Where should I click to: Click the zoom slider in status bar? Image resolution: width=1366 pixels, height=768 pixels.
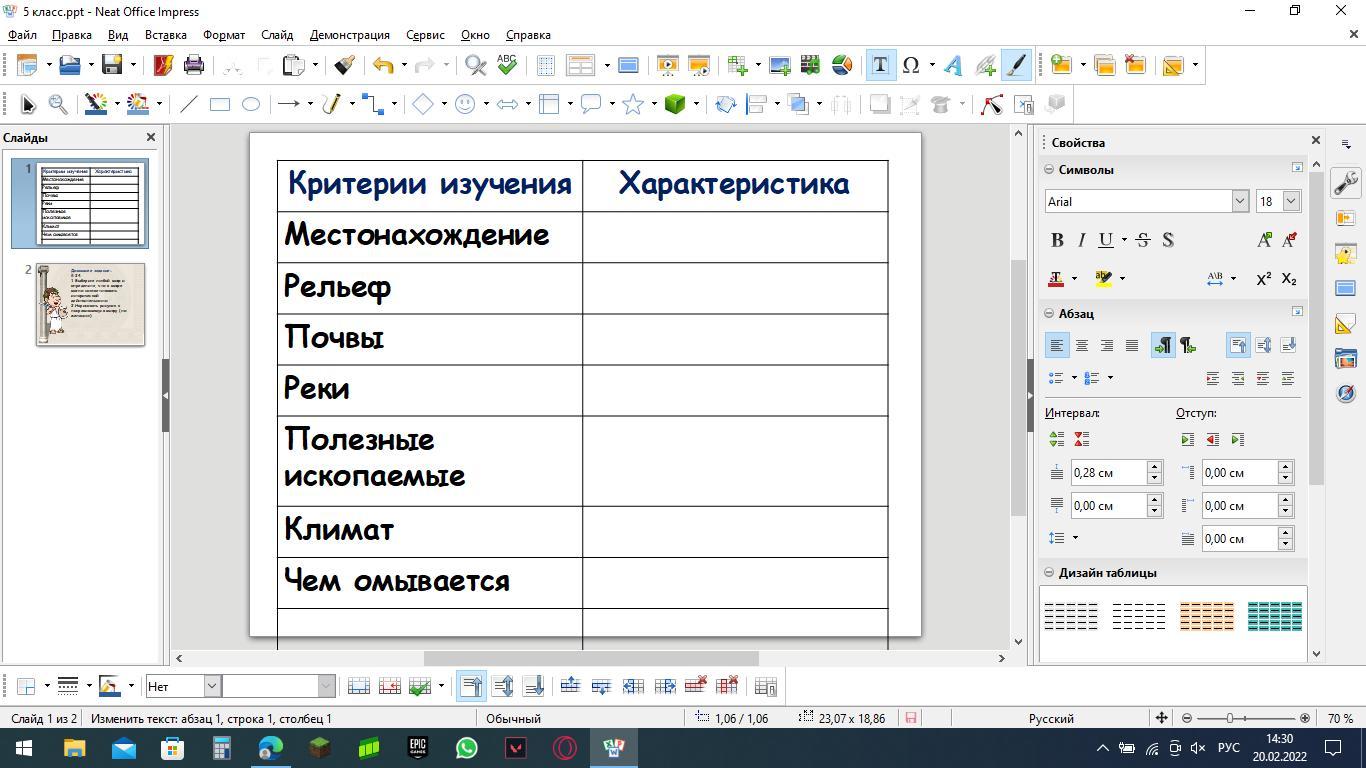tap(1230, 718)
